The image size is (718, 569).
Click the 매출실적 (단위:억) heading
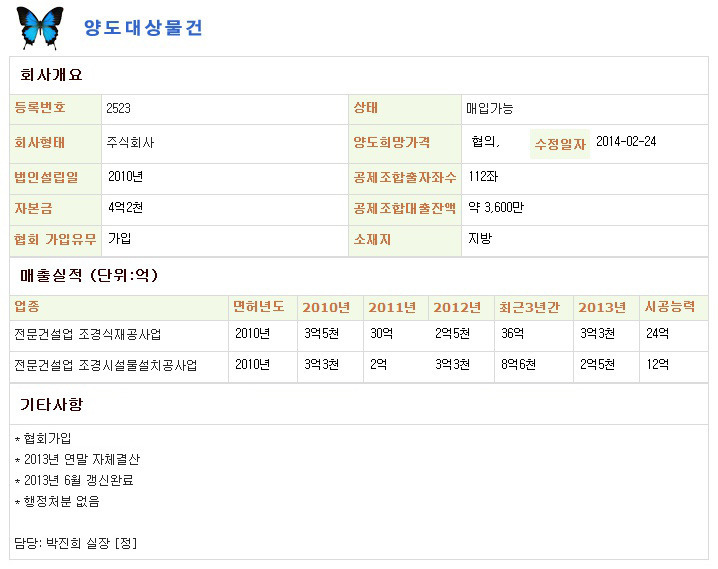point(89,276)
